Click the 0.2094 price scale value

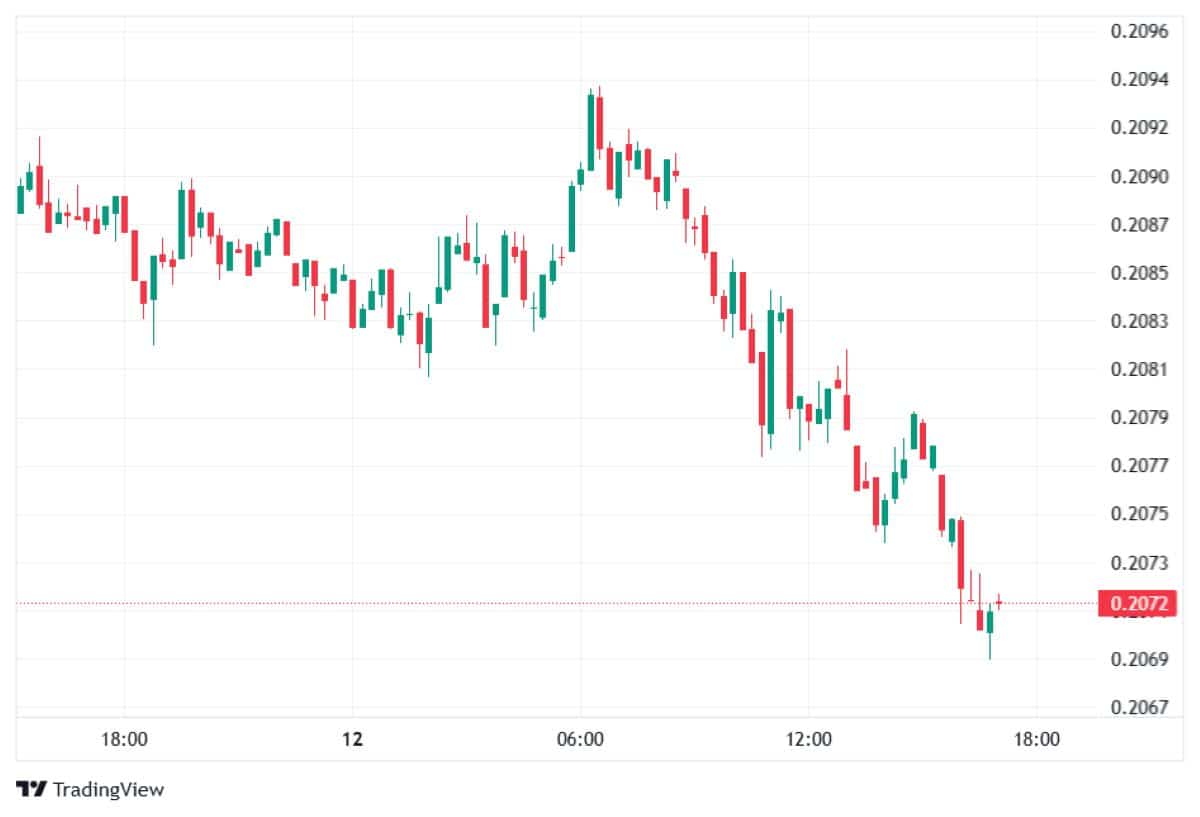coord(1139,80)
